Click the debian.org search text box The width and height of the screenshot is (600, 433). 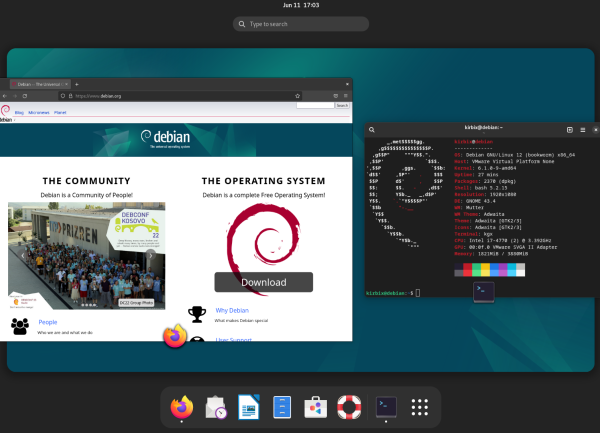point(315,105)
